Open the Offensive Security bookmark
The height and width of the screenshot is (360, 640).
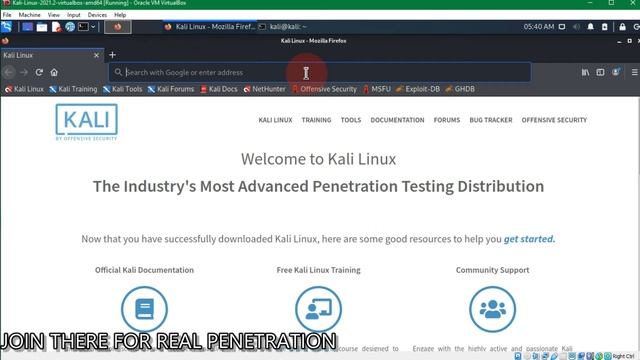click(x=324, y=89)
